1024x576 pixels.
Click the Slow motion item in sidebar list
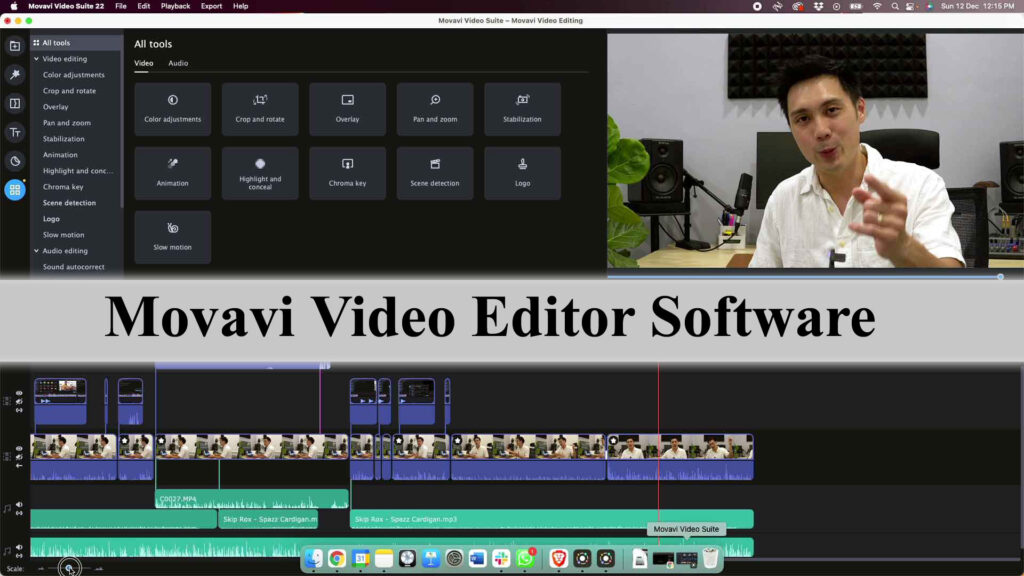(63, 235)
